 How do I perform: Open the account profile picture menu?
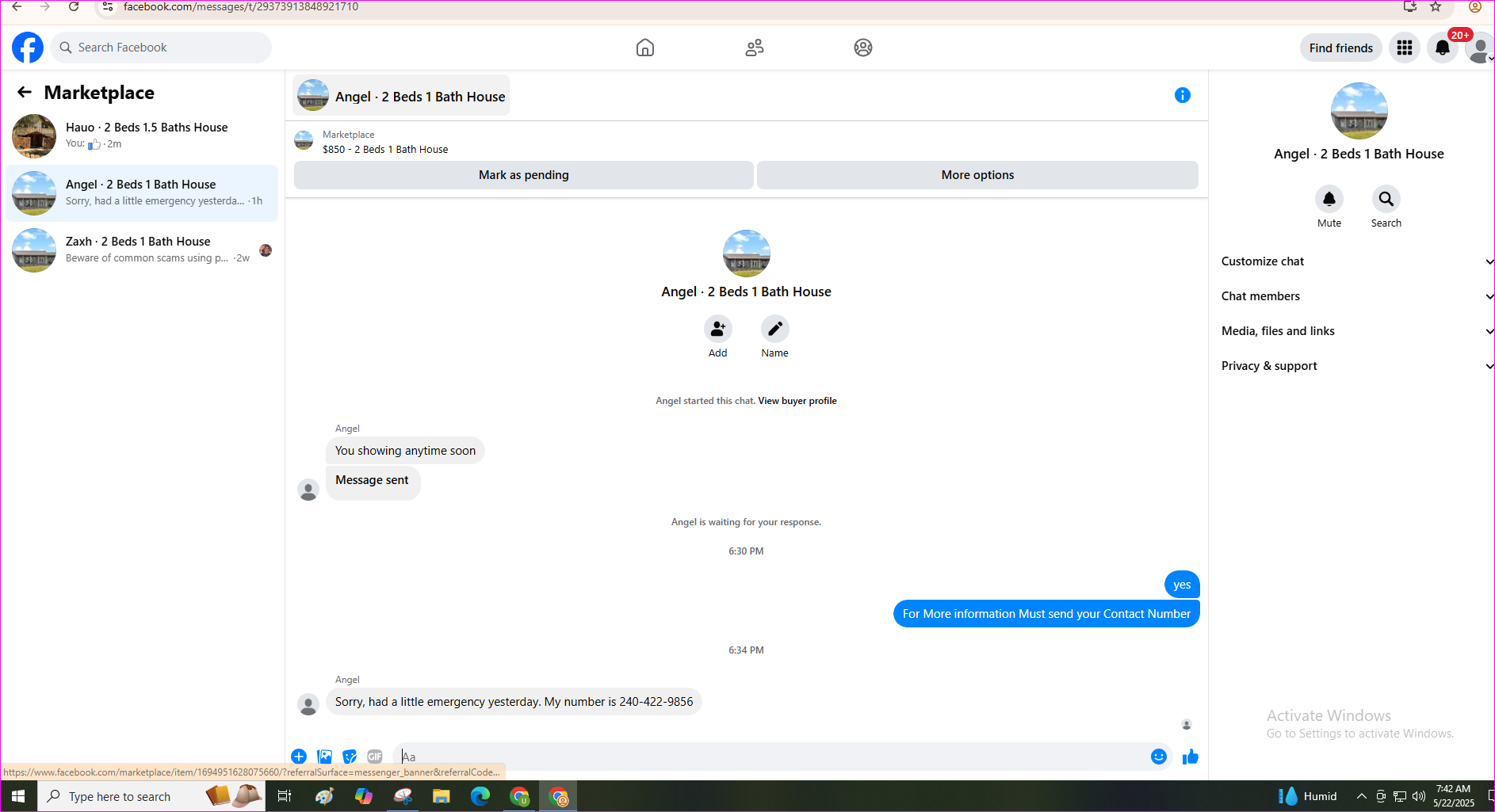1479,48
